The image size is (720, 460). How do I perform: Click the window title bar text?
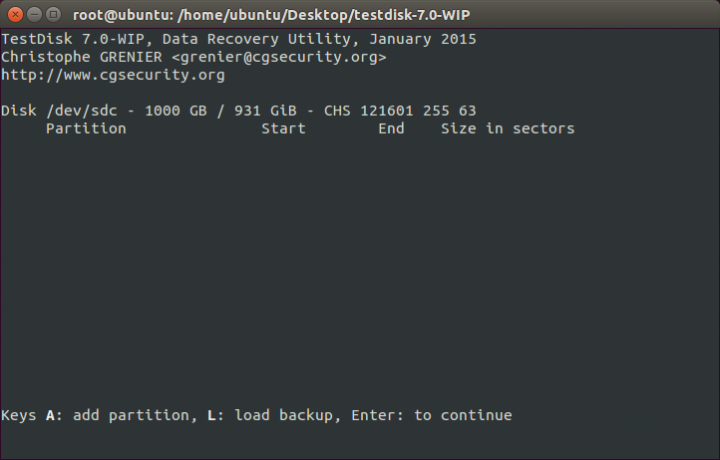pos(271,15)
